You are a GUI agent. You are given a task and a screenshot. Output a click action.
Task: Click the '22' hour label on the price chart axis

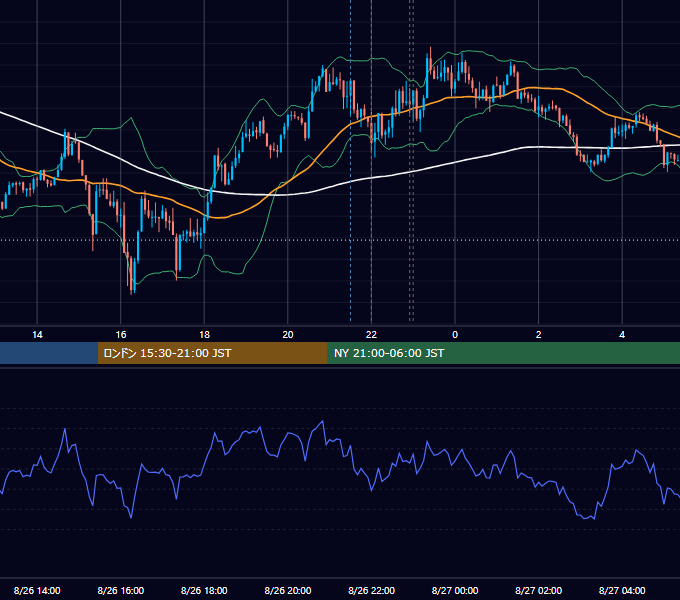371,335
